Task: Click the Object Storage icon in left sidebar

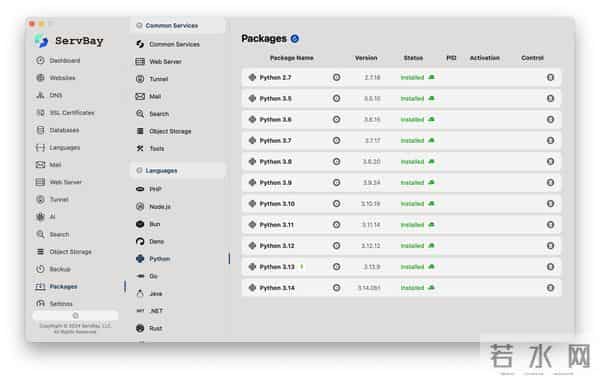Action: pyautogui.click(x=40, y=252)
